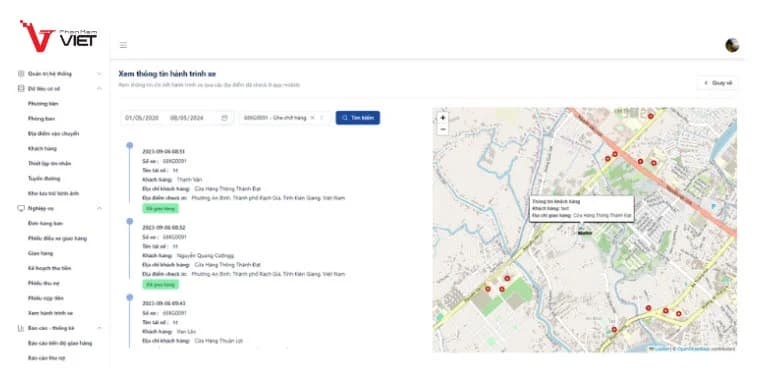Screen dimensions: 765x387
Task: Click the Quay về back button
Action: (717, 83)
